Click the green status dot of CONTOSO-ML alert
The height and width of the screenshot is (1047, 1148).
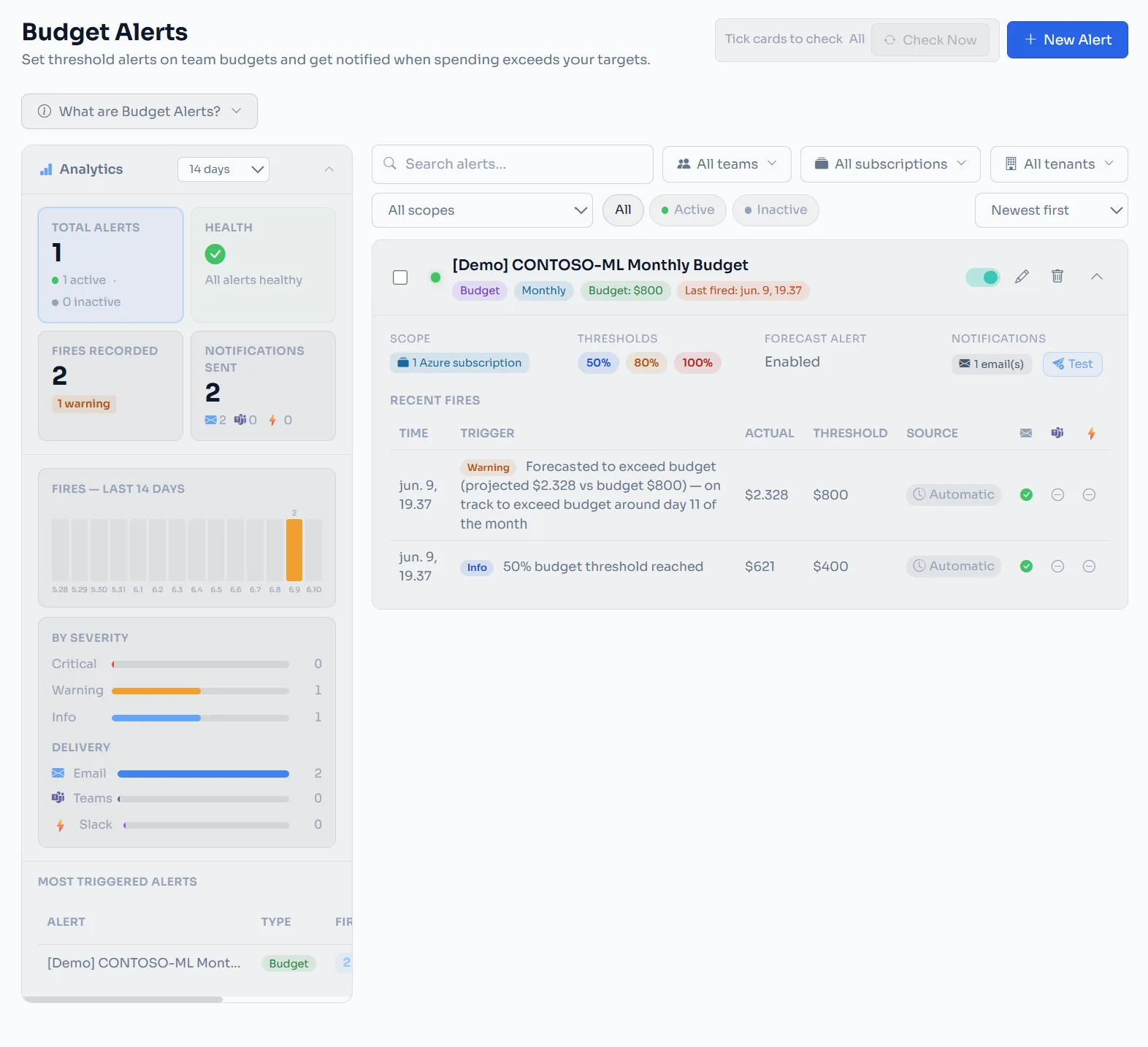click(x=435, y=277)
